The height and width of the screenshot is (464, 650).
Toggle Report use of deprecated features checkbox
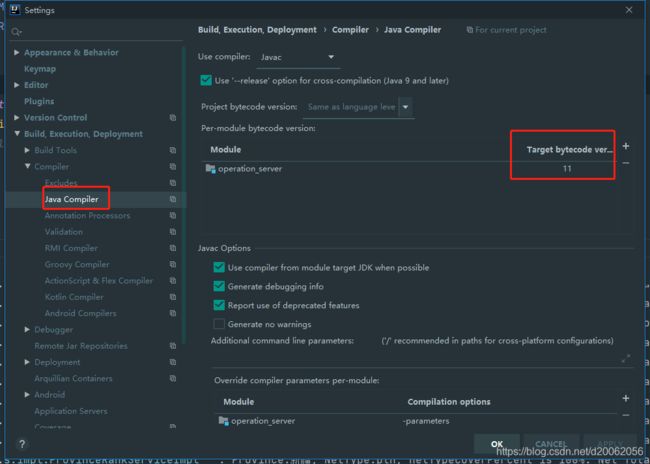pyautogui.click(x=219, y=305)
